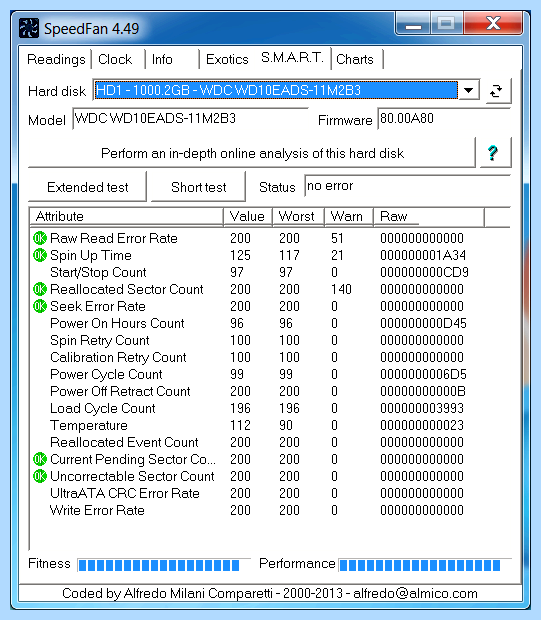The width and height of the screenshot is (541, 620).
Task: Sort by the Value column header
Action: point(248,216)
